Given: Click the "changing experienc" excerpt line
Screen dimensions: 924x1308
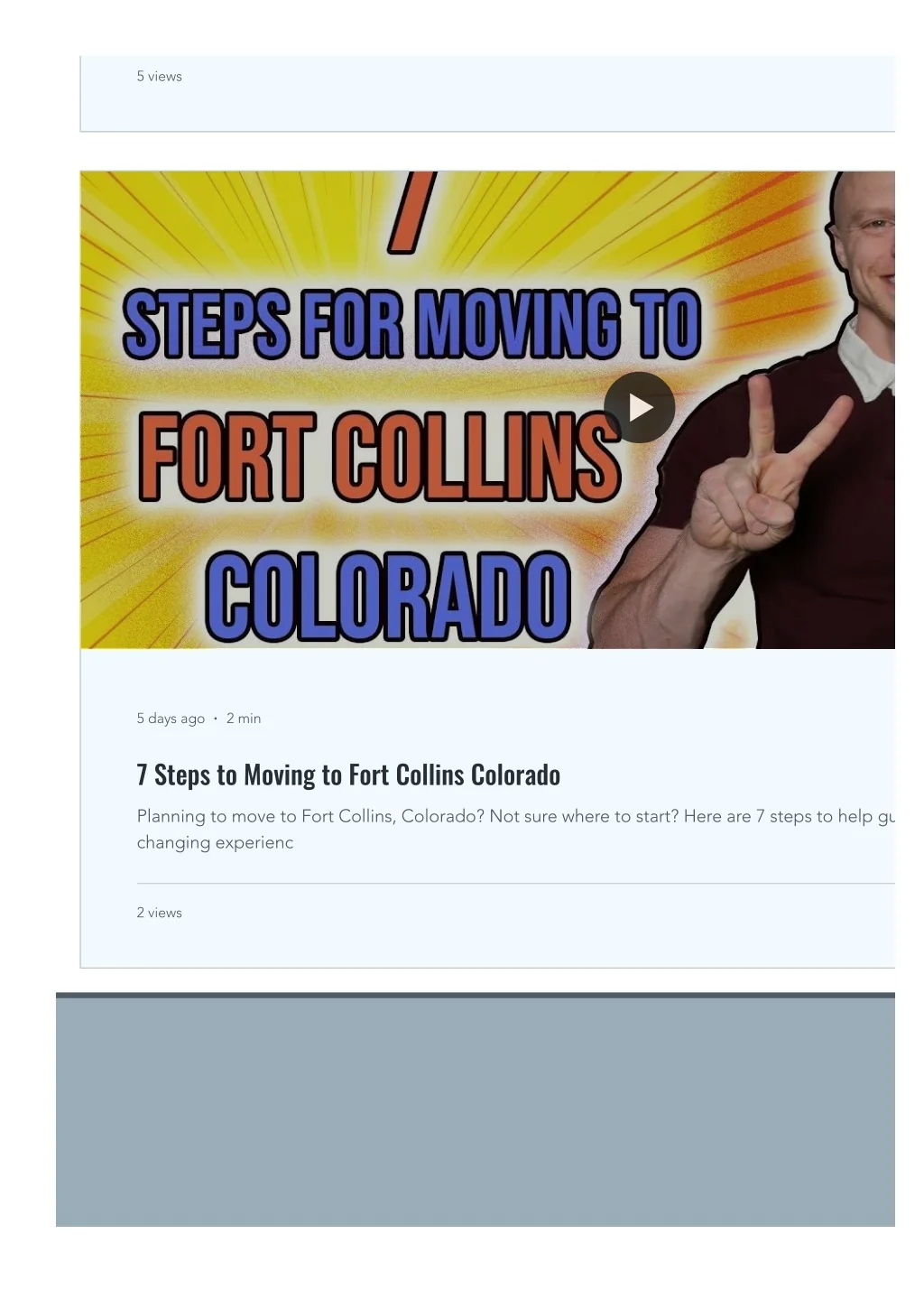Looking at the screenshot, I should pos(215,842).
